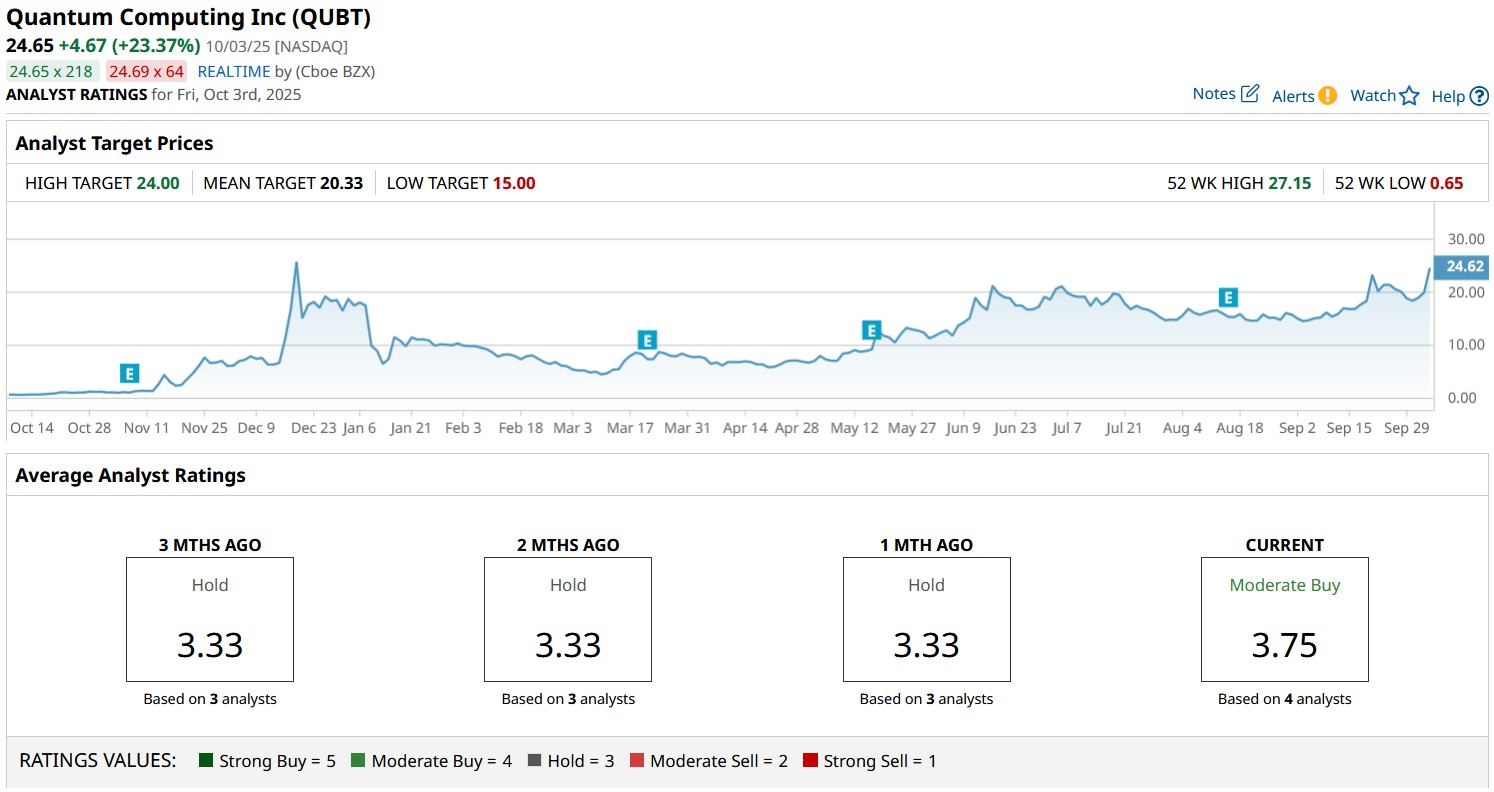1494x792 pixels.
Task: Click the Average Analyst Ratings heading
Action: coord(130,475)
